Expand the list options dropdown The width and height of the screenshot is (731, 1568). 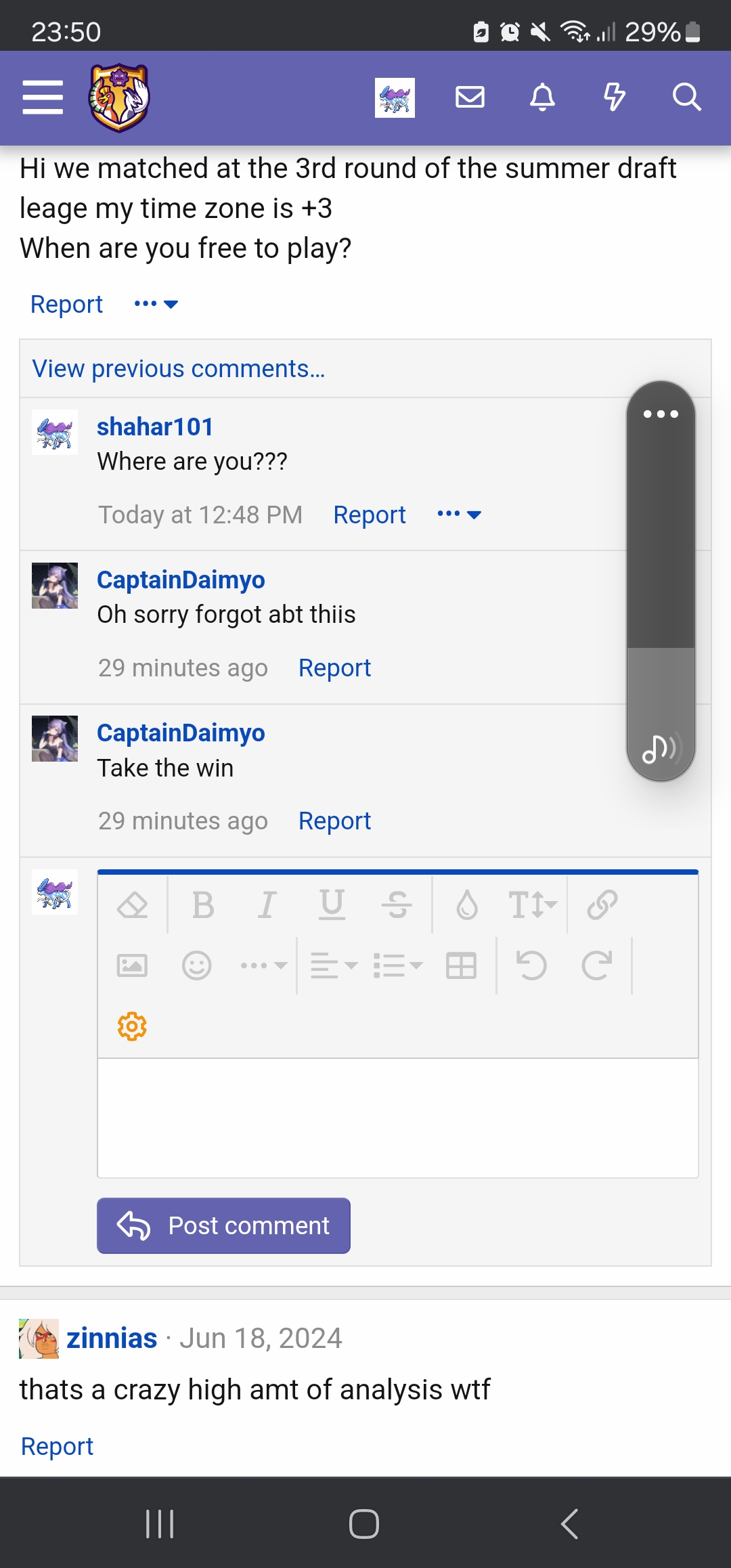398,965
